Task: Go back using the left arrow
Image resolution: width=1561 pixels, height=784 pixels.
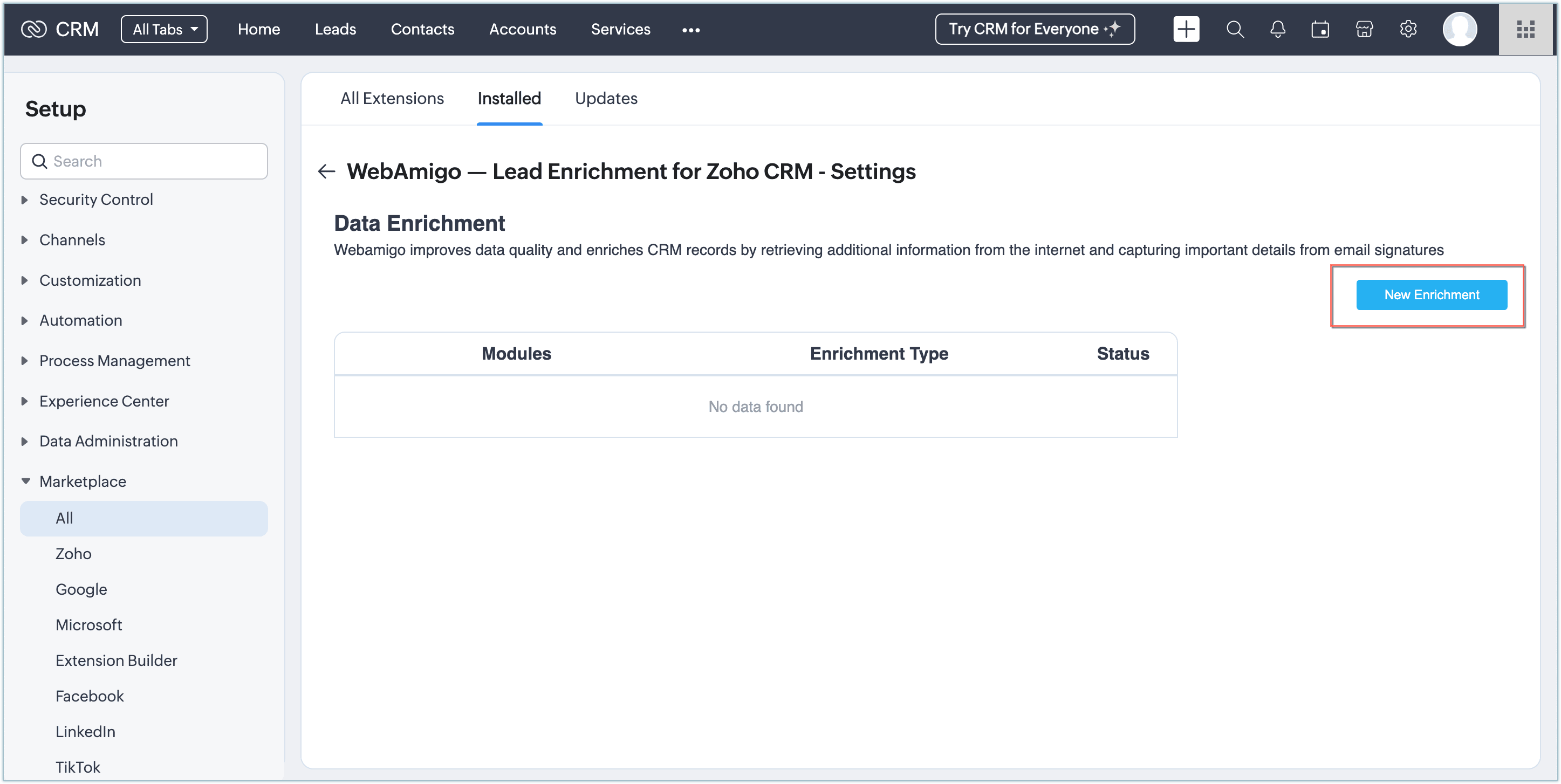Action: click(x=326, y=171)
